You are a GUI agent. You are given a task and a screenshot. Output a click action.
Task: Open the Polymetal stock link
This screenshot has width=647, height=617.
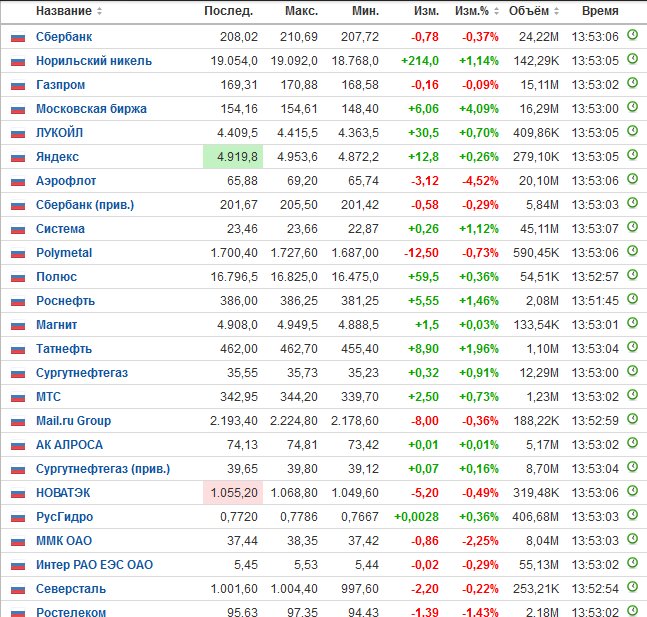(x=64, y=253)
